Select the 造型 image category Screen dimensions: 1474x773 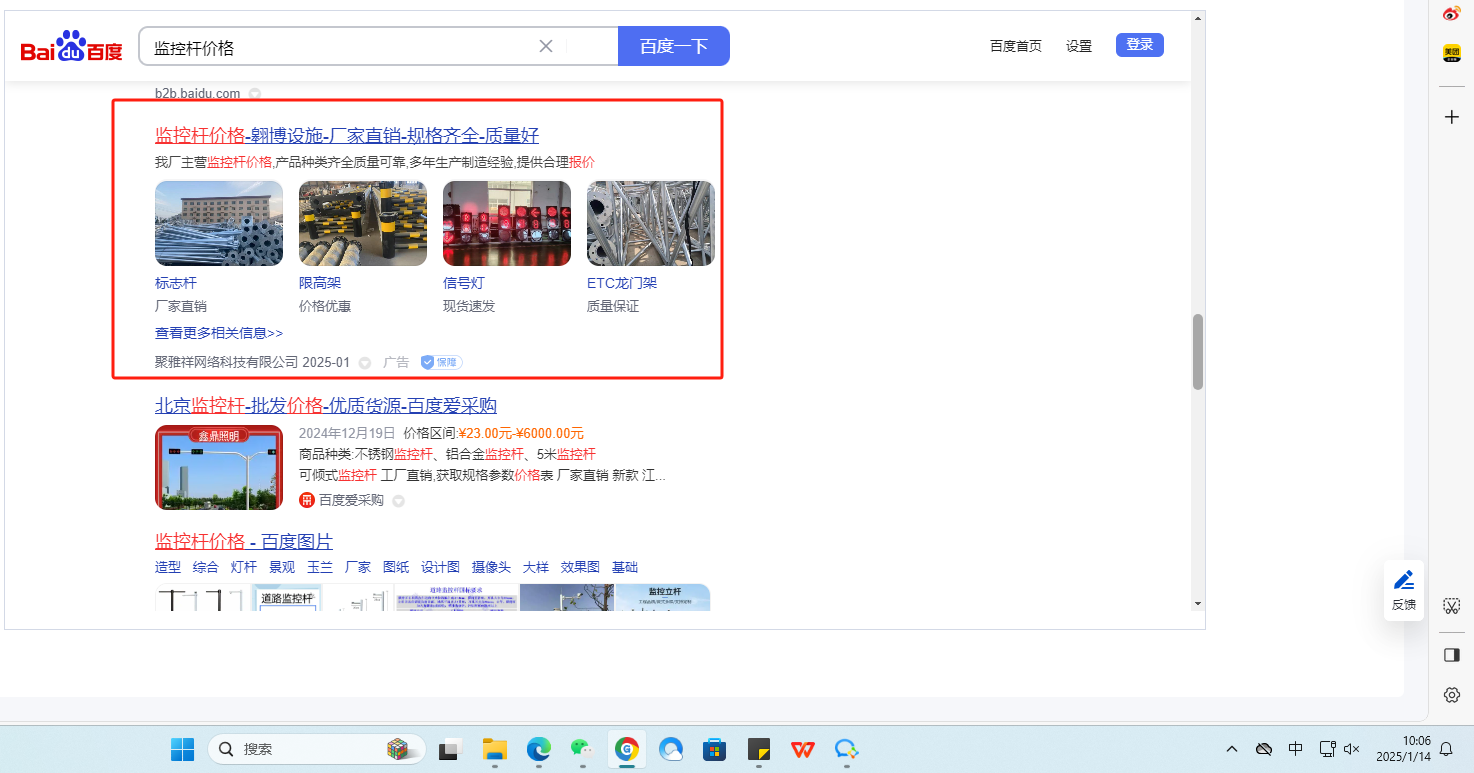[x=168, y=567]
